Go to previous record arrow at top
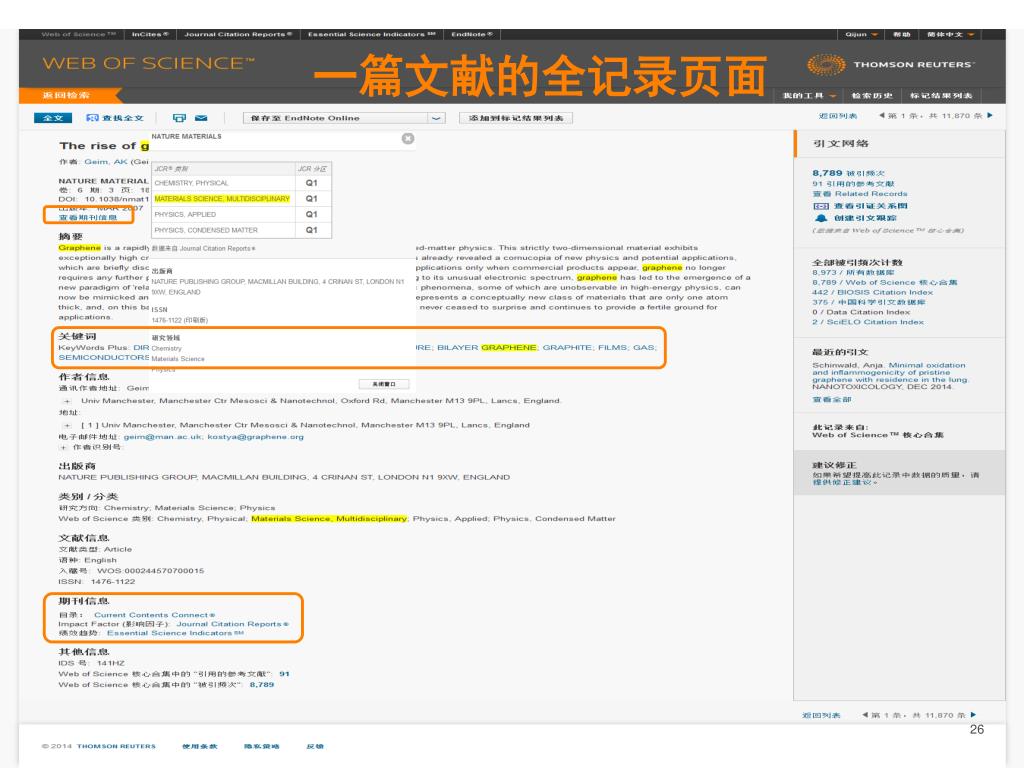Image resolution: width=1024 pixels, height=768 pixels. coord(882,116)
